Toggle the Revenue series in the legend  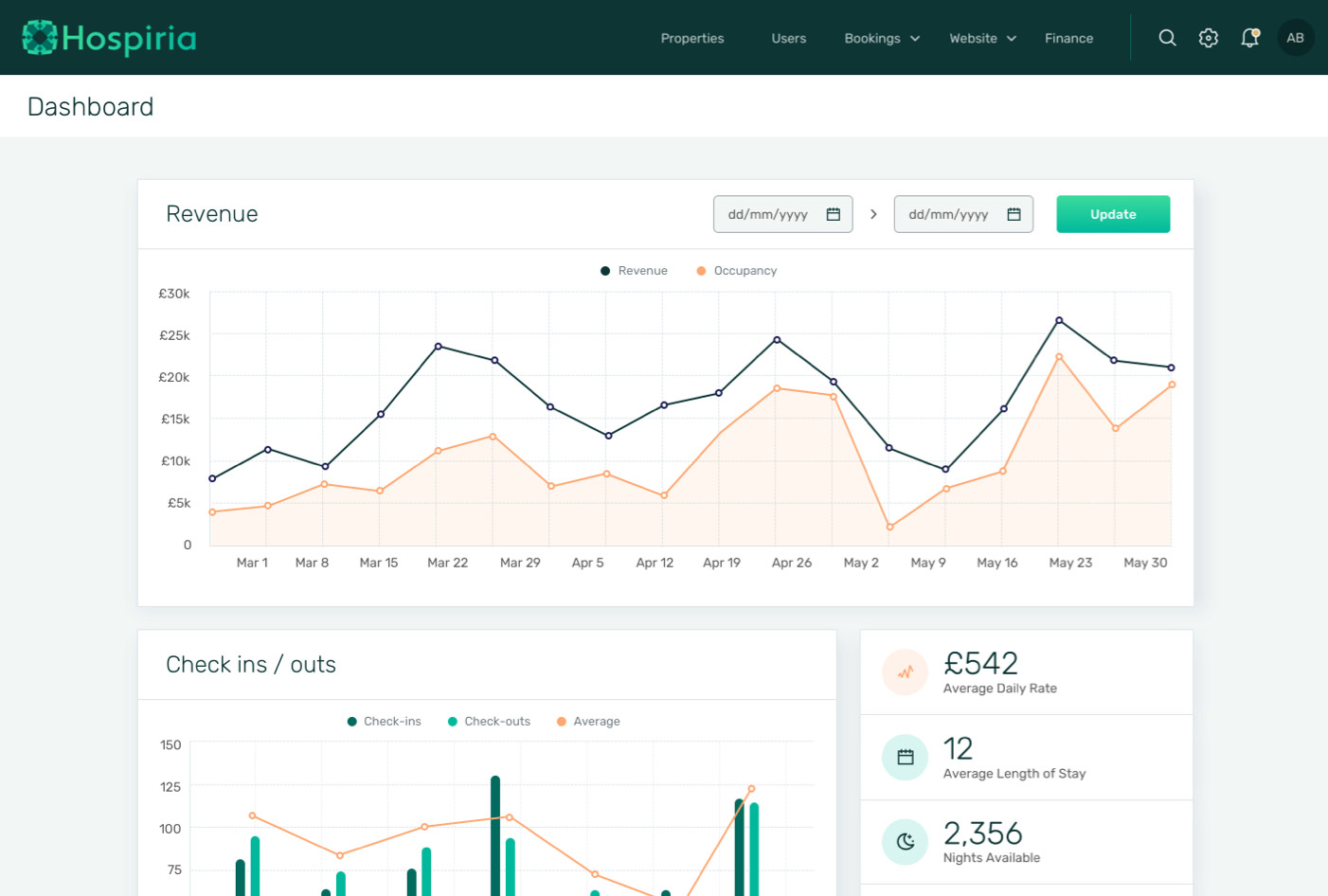coord(634,271)
